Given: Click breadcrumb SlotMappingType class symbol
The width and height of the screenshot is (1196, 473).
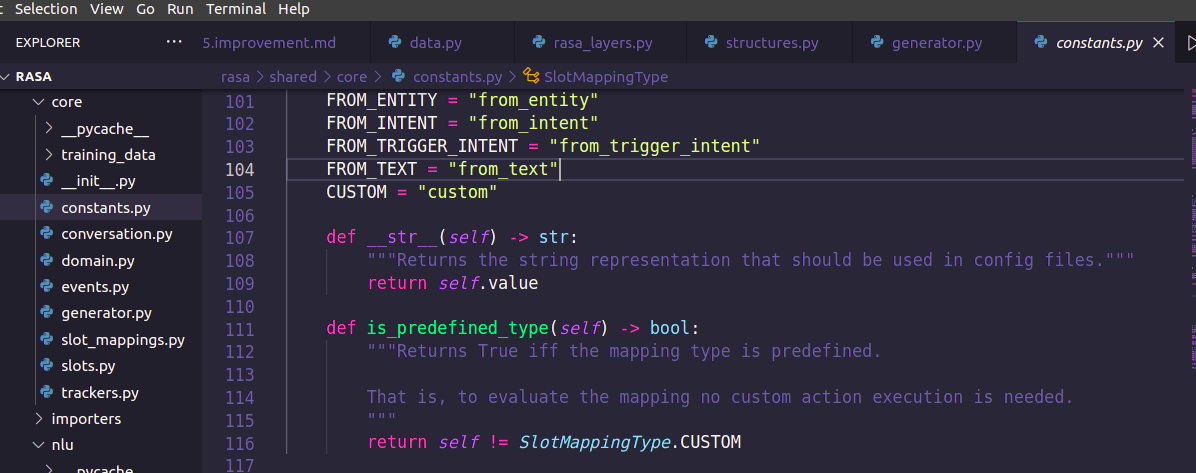Looking at the screenshot, I should (x=606, y=77).
